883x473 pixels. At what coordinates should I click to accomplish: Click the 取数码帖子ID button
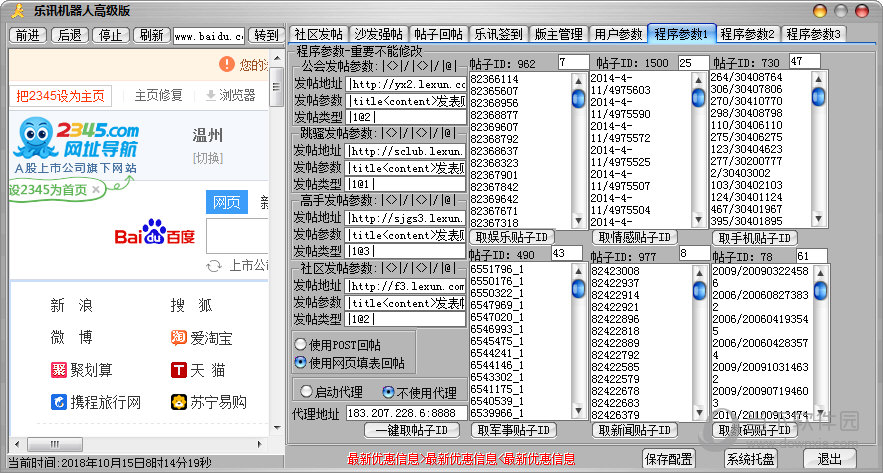tap(755, 430)
